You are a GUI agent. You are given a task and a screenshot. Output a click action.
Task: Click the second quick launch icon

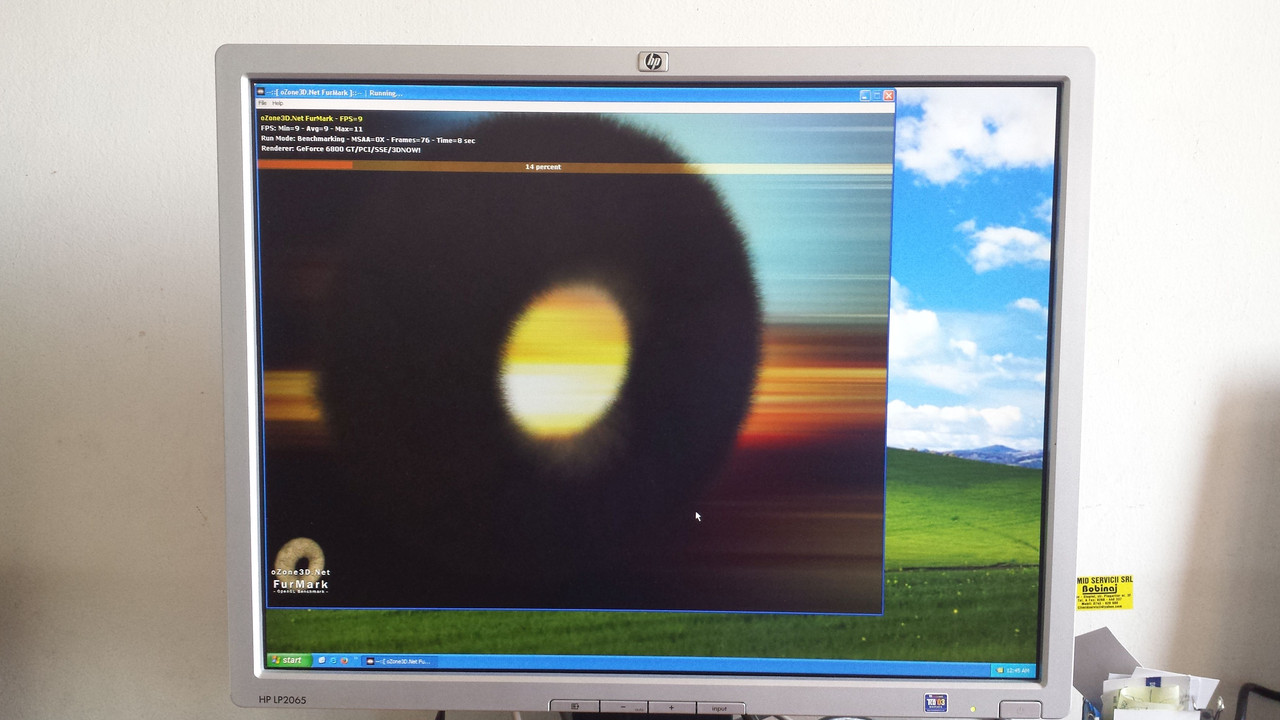[334, 661]
